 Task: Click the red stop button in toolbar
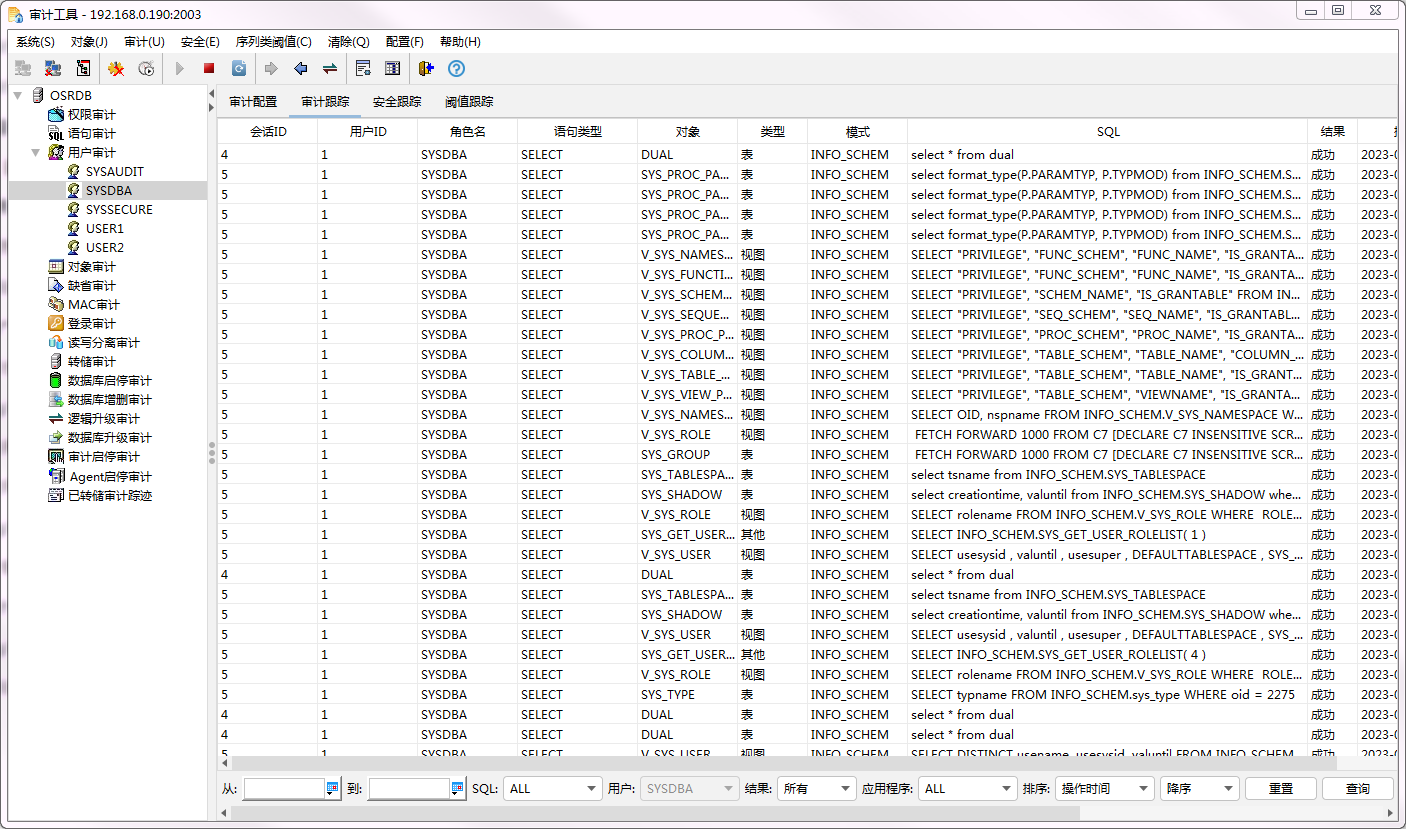pyautogui.click(x=209, y=68)
